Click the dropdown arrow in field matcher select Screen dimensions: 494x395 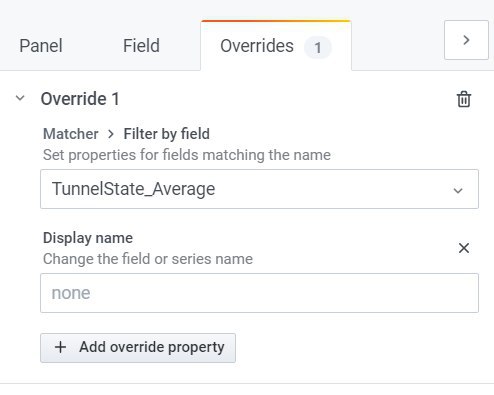point(458,190)
